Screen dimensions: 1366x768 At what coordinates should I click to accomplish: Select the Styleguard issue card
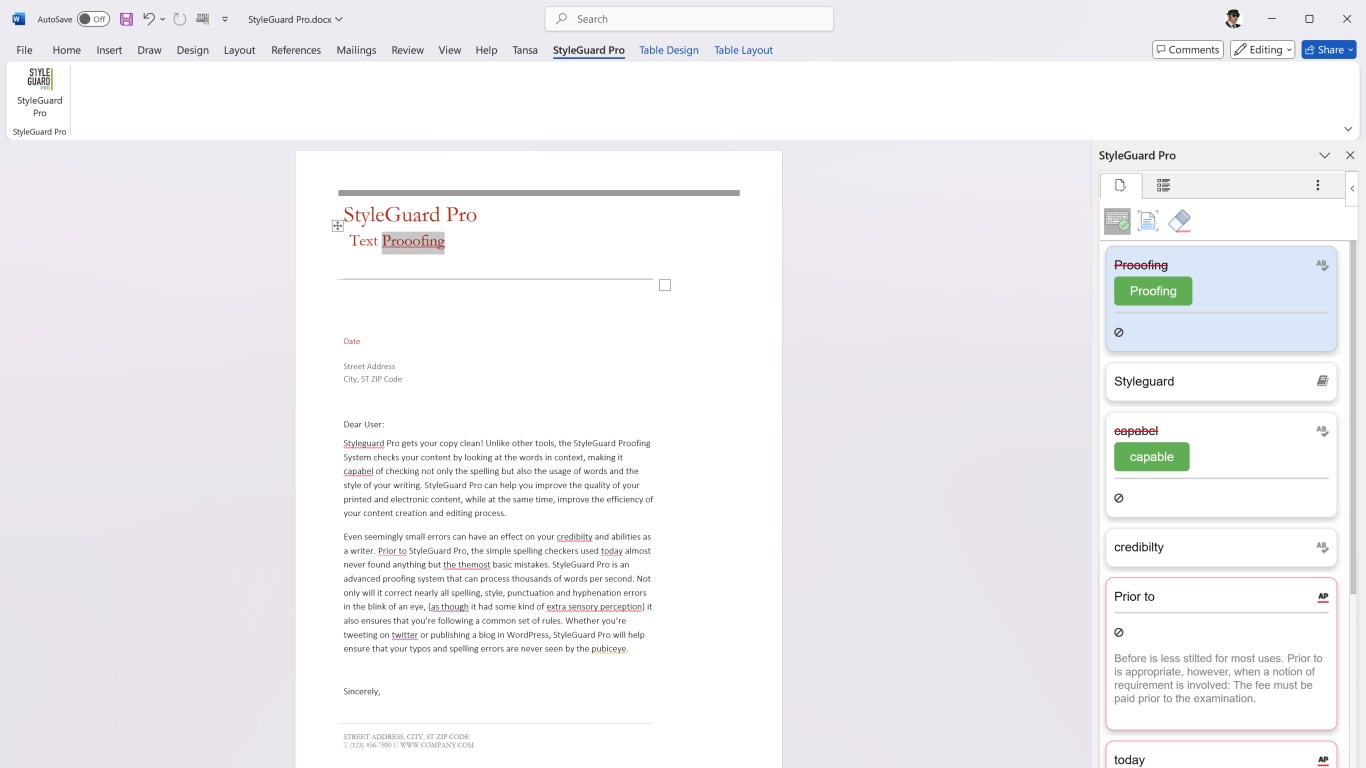(x=1221, y=381)
